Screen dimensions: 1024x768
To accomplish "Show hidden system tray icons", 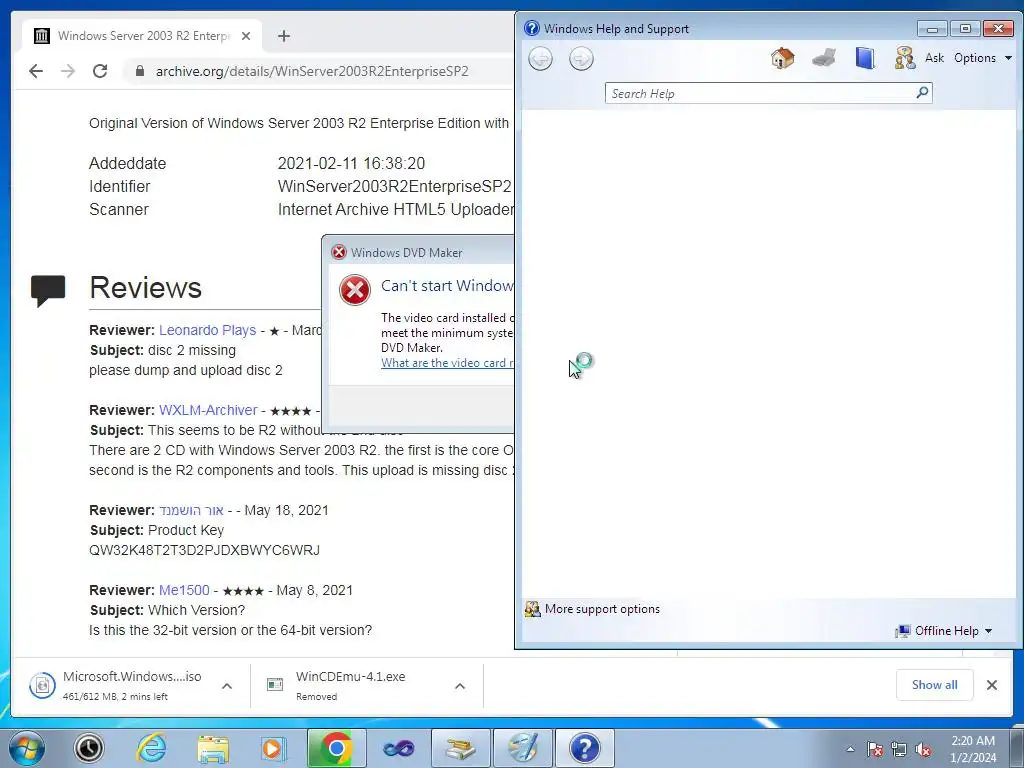I will 850,749.
